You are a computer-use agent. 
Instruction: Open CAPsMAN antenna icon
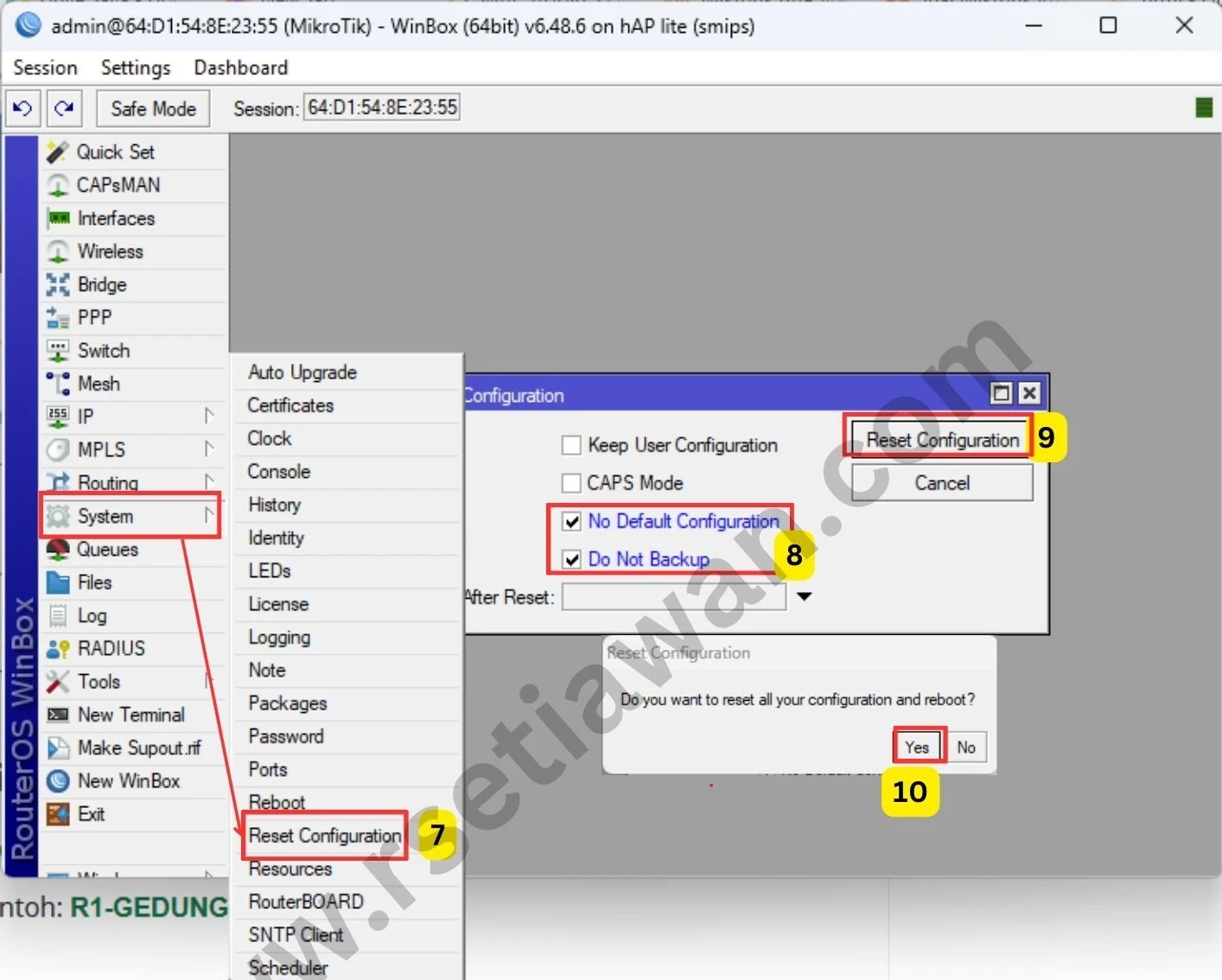[x=57, y=185]
